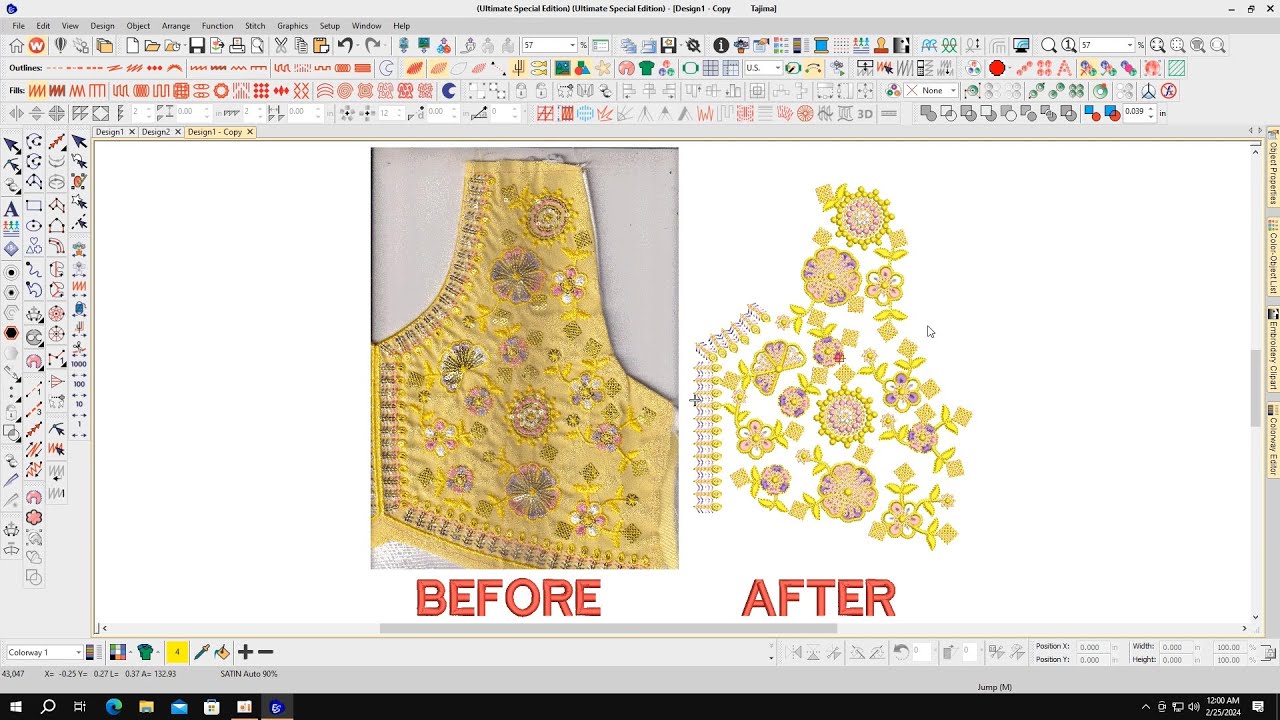Click the red stop-sign octagon icon
This screenshot has height=720, width=1280.
[997, 68]
